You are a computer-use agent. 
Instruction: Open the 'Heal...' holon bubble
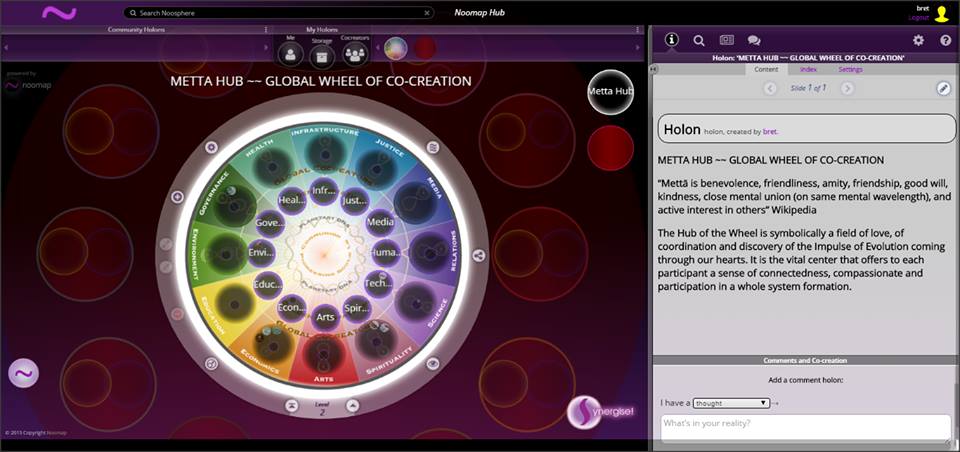tap(292, 200)
